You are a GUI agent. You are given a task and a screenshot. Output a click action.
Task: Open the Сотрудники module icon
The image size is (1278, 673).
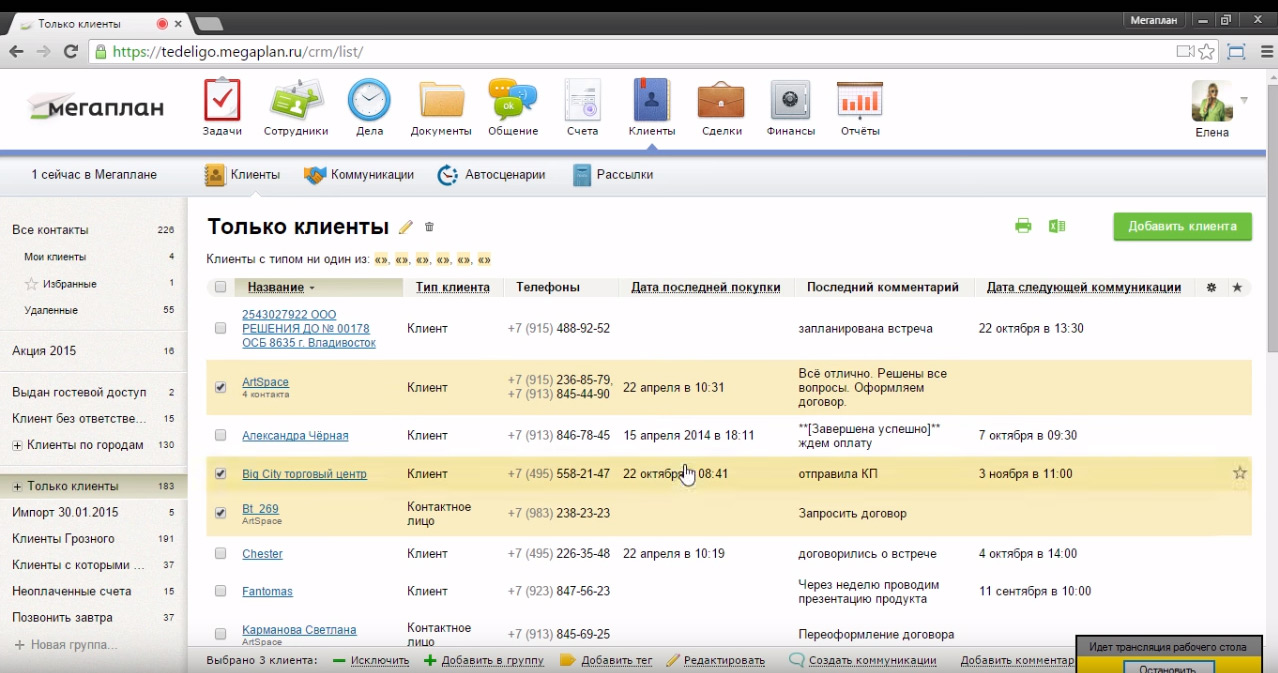(296, 101)
